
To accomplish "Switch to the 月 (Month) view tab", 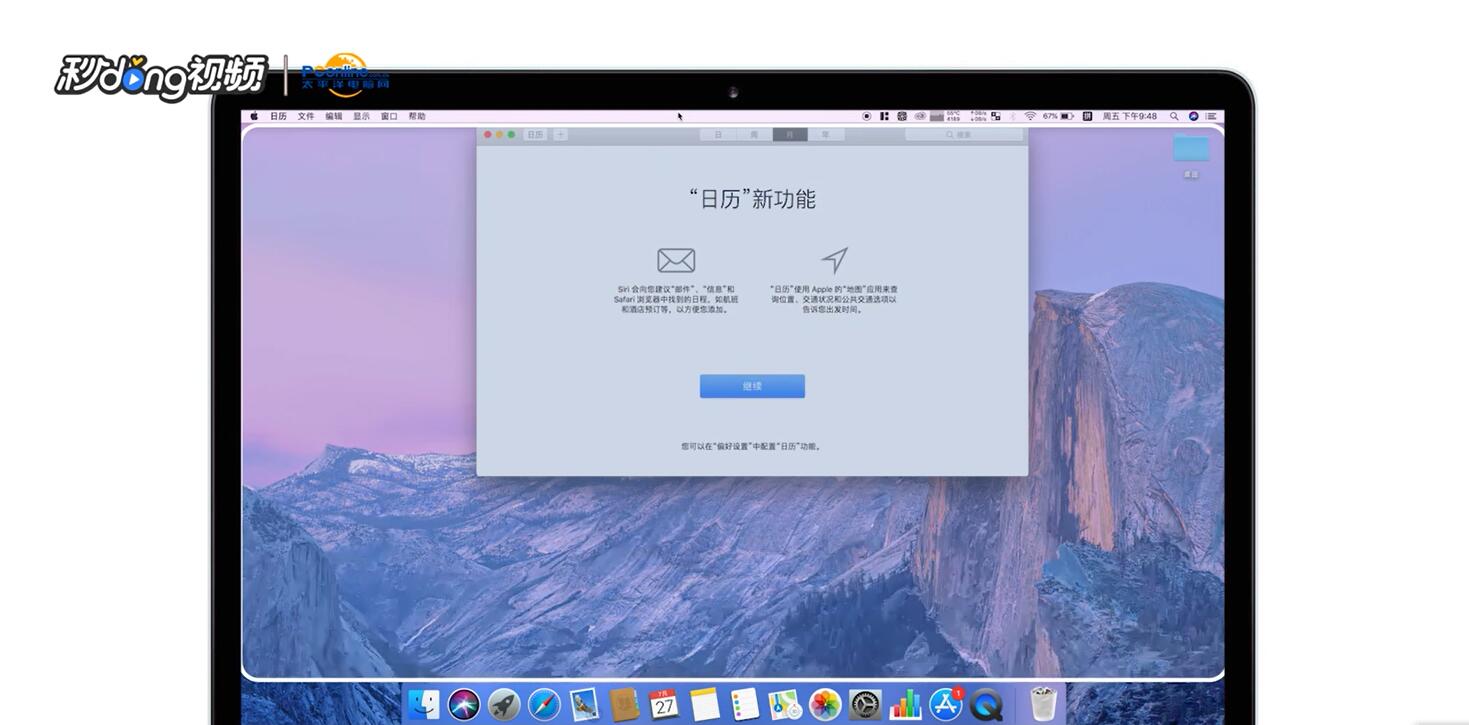I will [790, 135].
